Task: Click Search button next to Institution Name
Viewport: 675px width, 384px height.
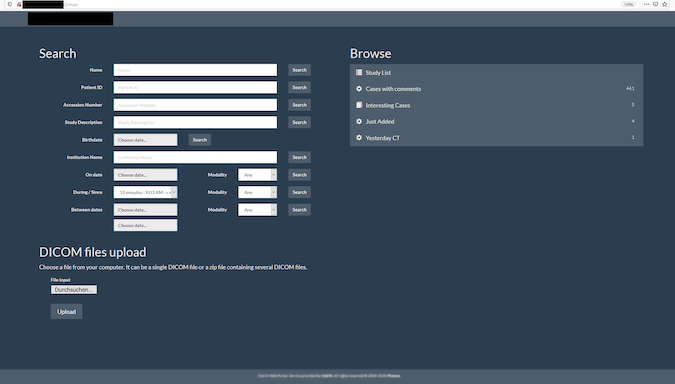Action: click(300, 157)
